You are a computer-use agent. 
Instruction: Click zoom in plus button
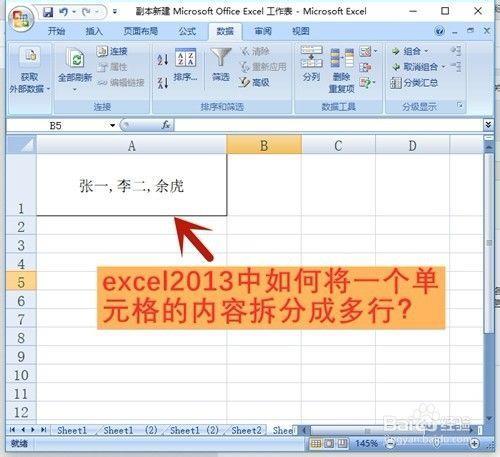click(x=475, y=443)
